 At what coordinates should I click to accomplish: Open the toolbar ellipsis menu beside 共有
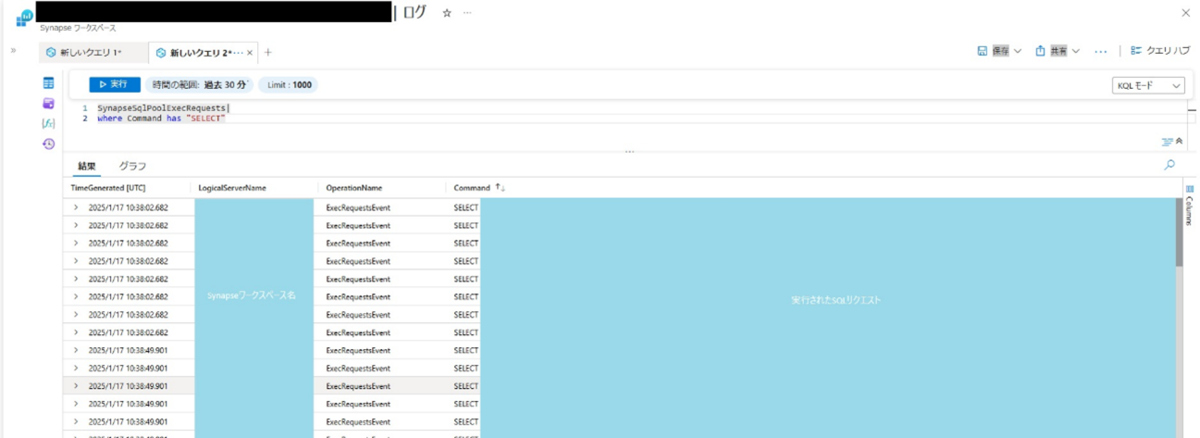tap(1100, 51)
